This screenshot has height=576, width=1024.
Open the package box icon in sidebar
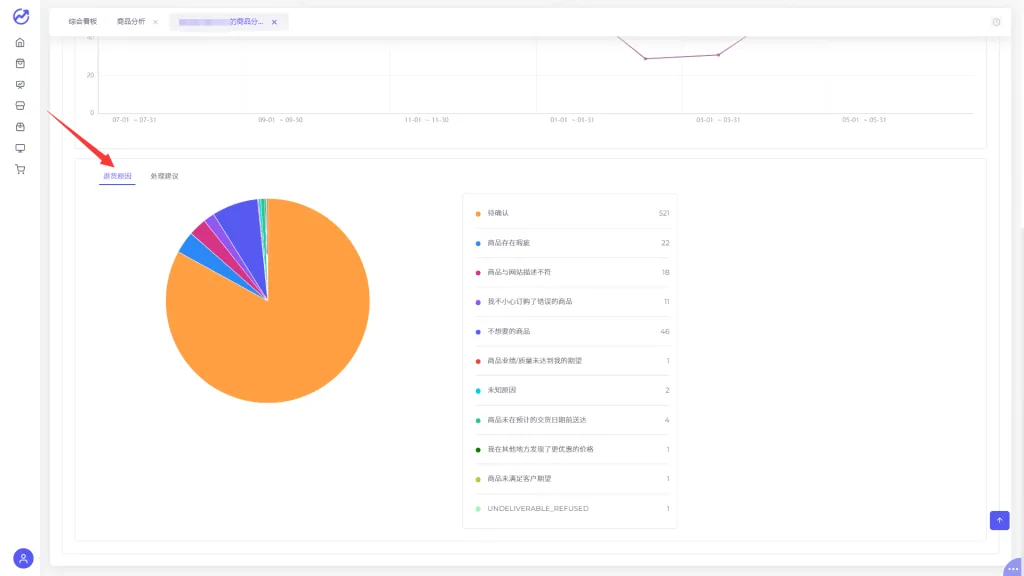point(20,127)
